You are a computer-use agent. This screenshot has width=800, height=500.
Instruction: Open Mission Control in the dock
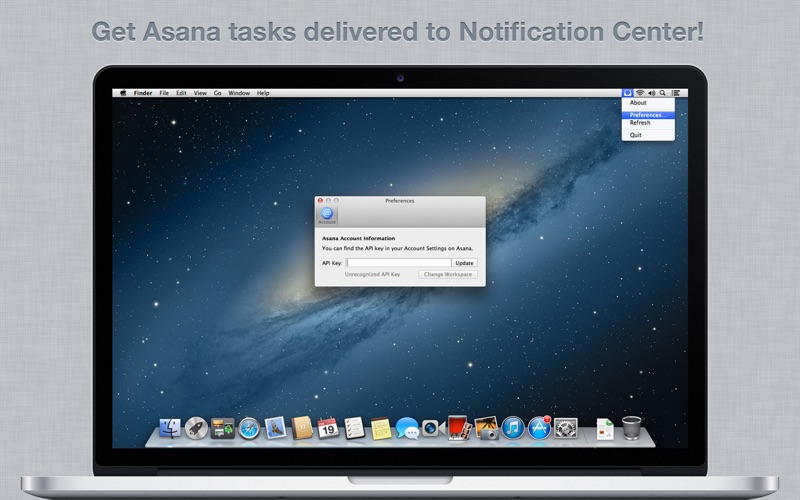point(222,429)
